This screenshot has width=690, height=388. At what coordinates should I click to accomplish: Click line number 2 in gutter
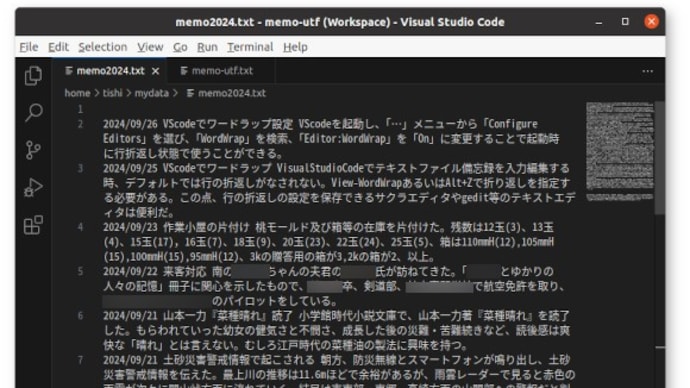tap(80, 124)
